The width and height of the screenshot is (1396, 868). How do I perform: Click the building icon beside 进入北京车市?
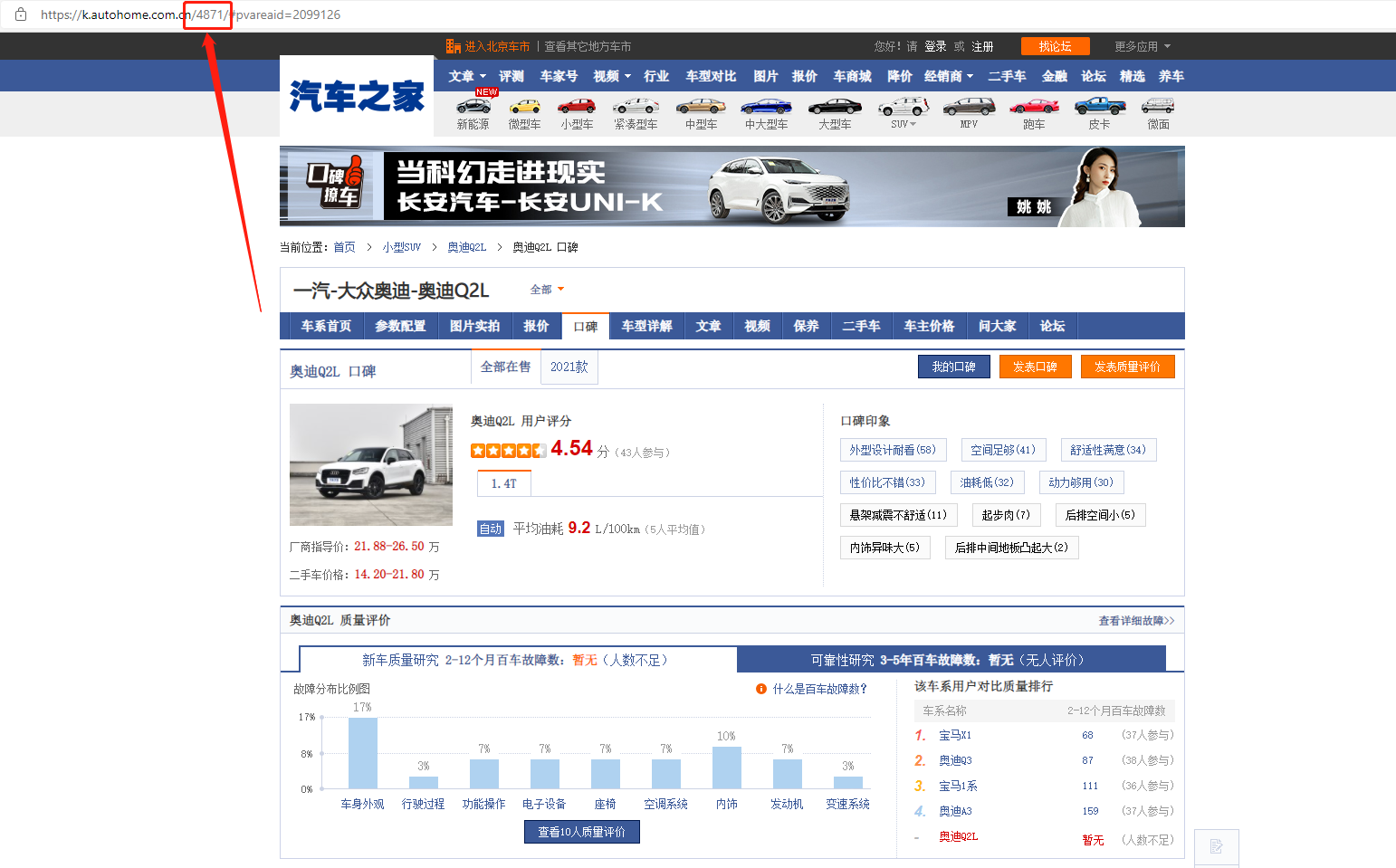(x=454, y=46)
